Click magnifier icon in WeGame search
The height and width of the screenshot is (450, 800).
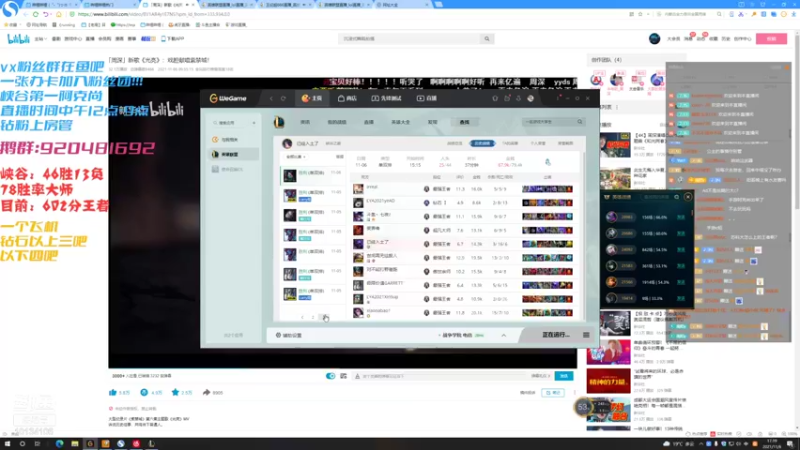(x=580, y=122)
